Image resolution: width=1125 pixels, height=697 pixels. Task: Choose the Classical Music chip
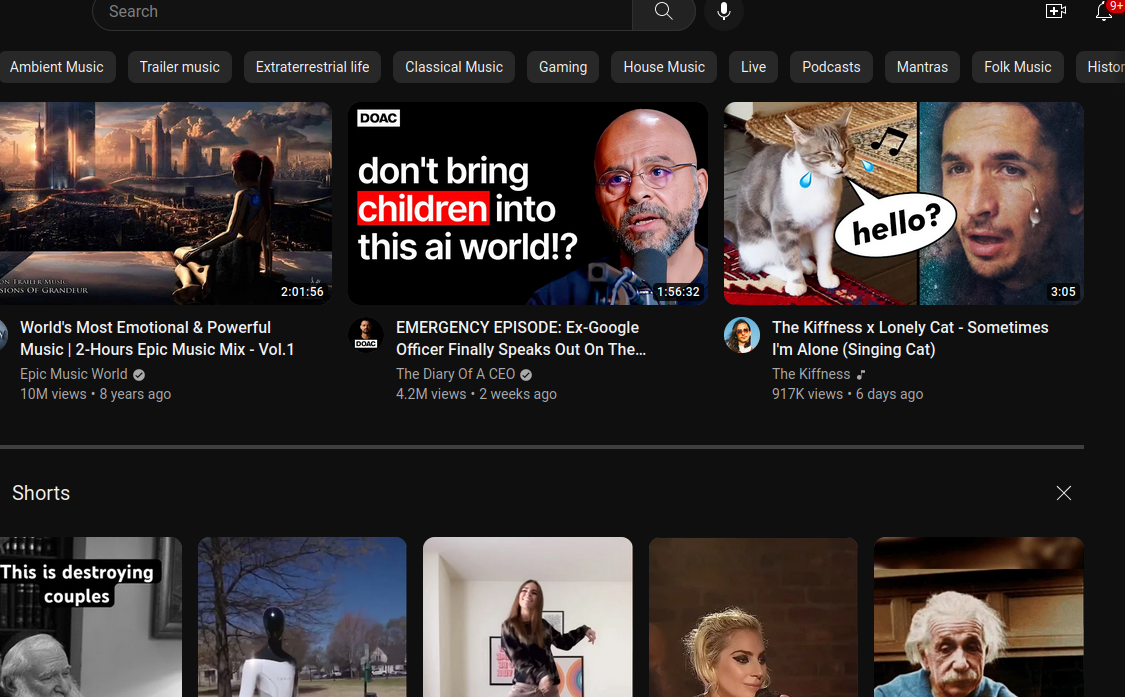pyautogui.click(x=454, y=67)
